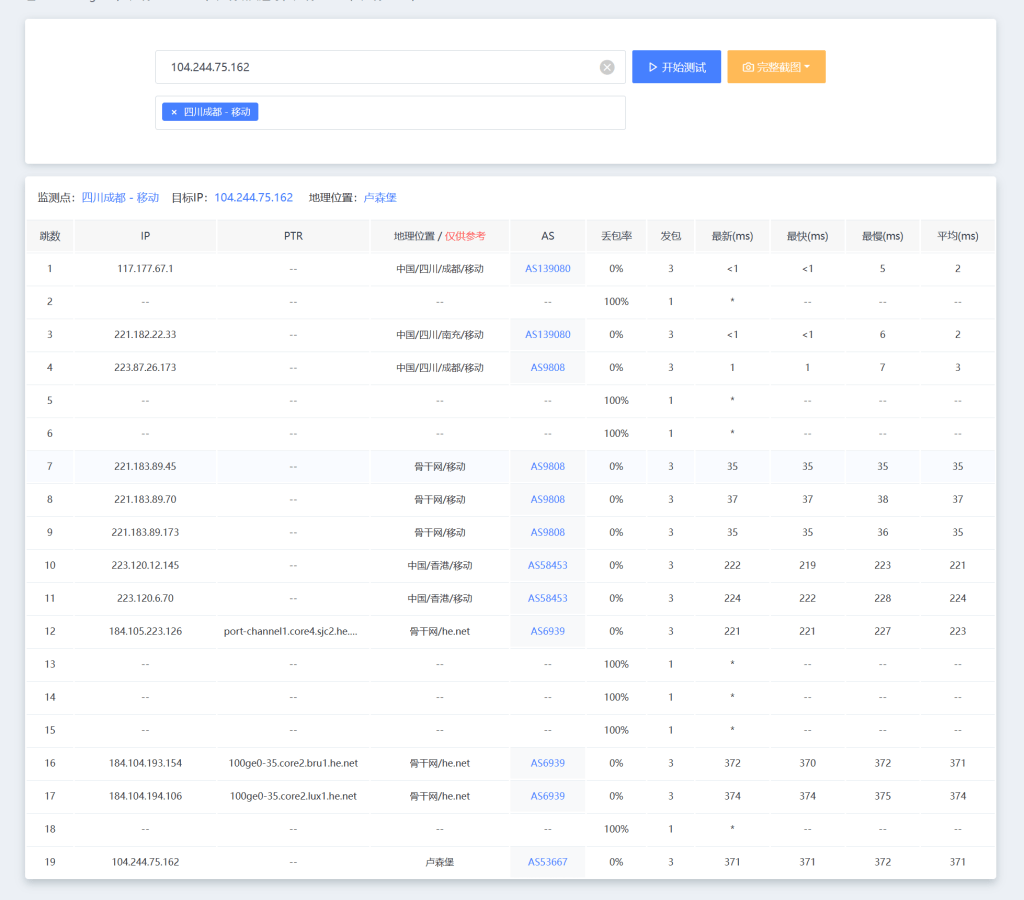Select IP cell 221.182.22.33
The image size is (1024, 900).
(x=145, y=334)
